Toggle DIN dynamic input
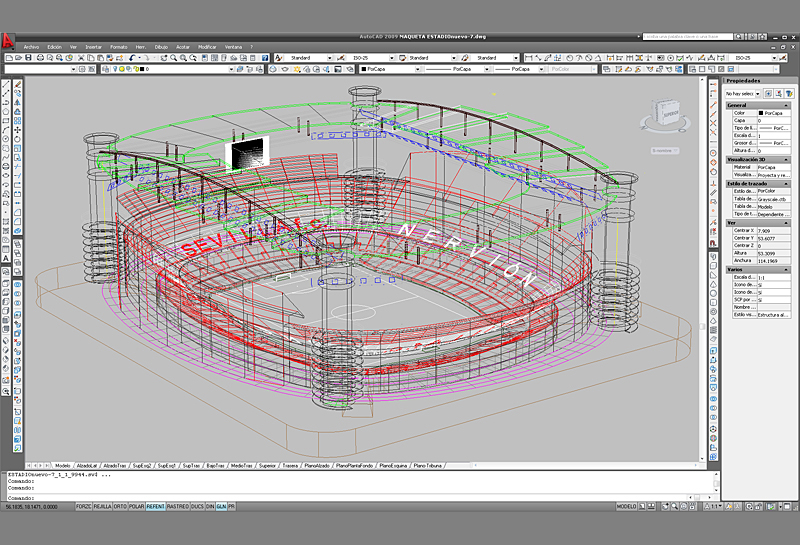 [210, 507]
